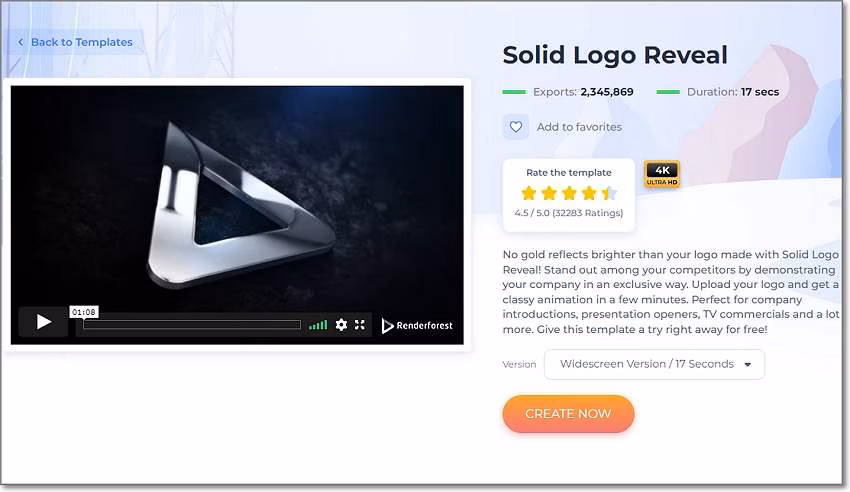
Task: Click the triangular logo video frame
Action: (237, 198)
